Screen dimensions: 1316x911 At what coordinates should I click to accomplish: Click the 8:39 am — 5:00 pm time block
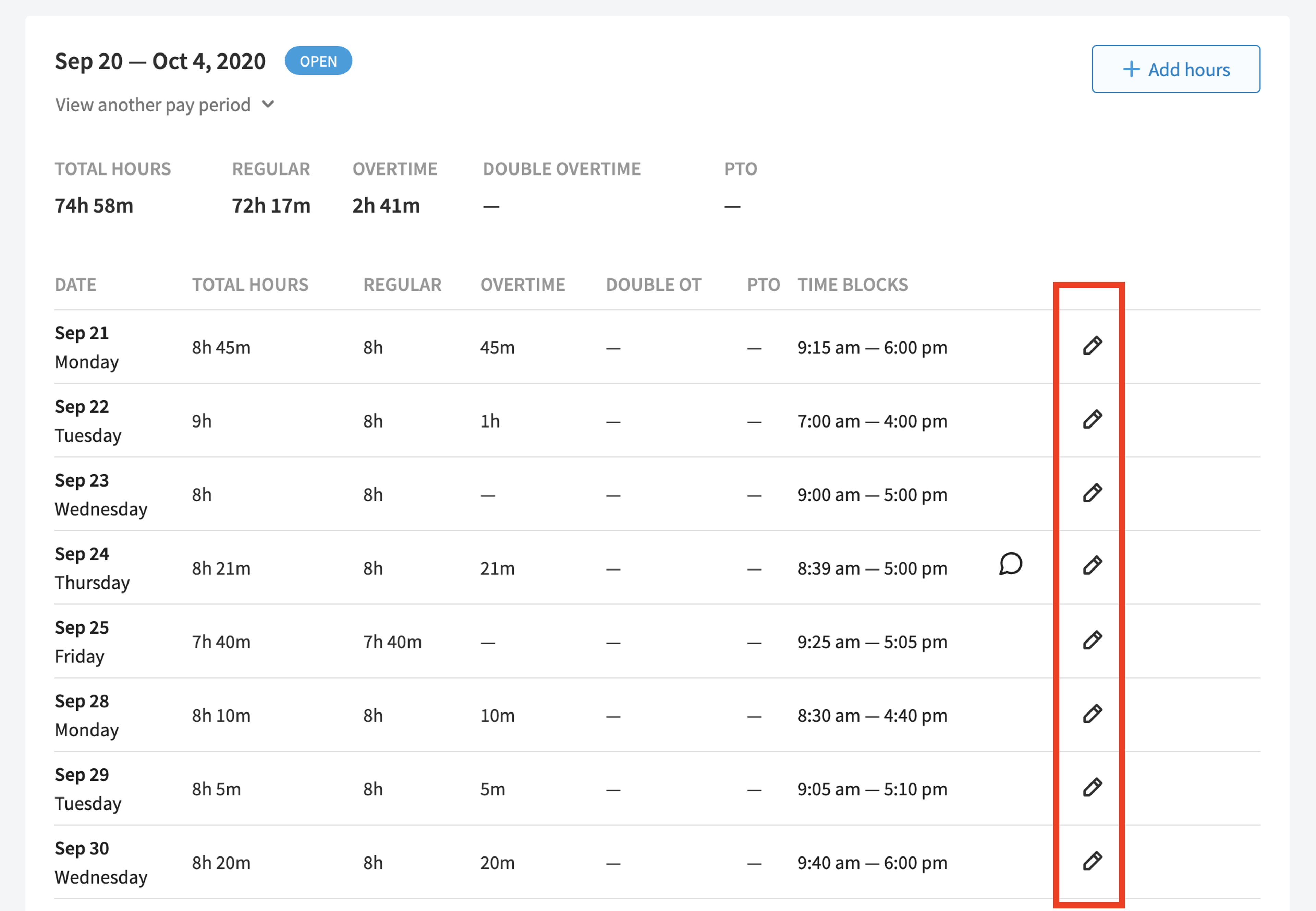point(872,568)
